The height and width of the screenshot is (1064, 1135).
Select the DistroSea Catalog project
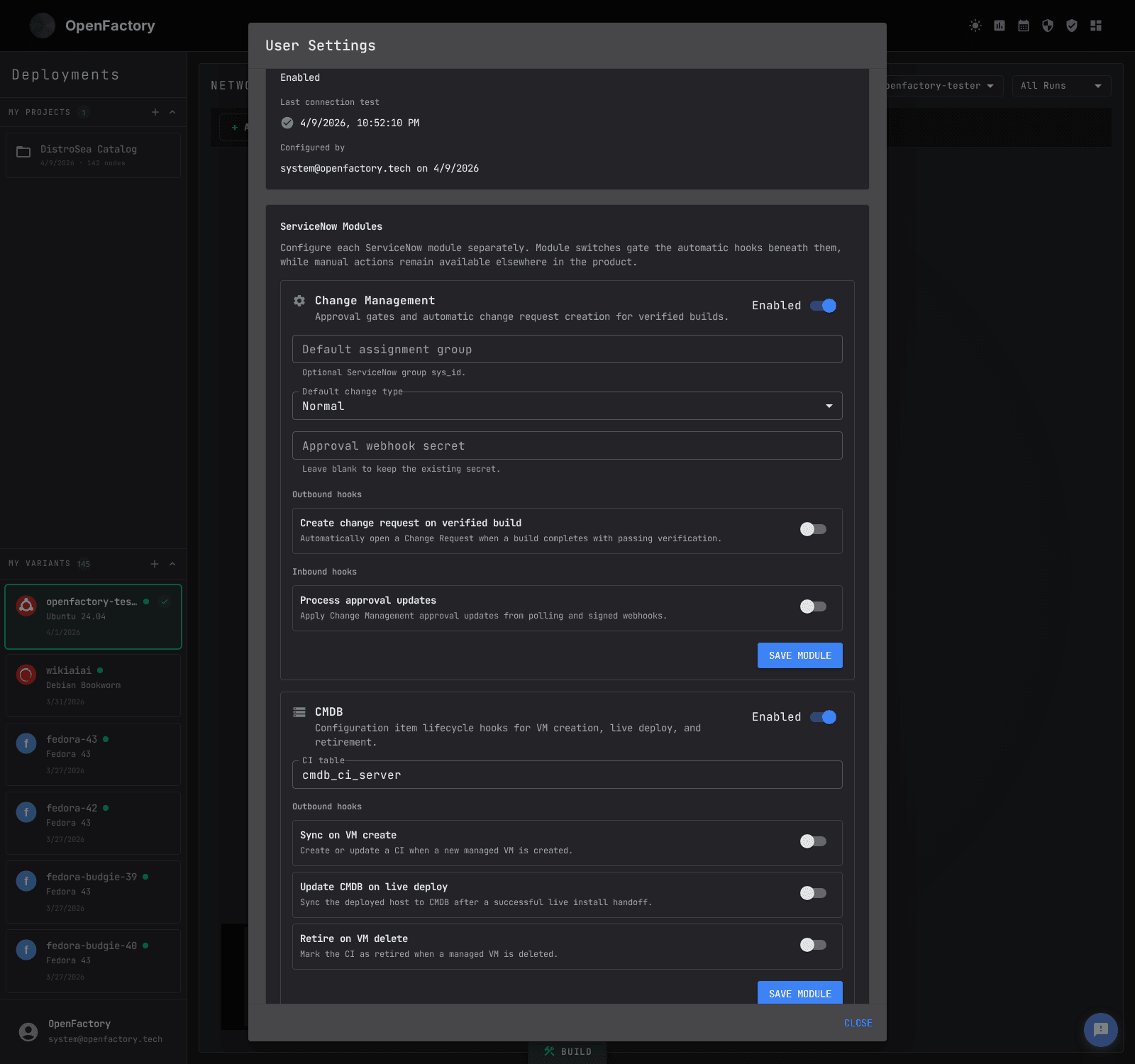(94, 155)
